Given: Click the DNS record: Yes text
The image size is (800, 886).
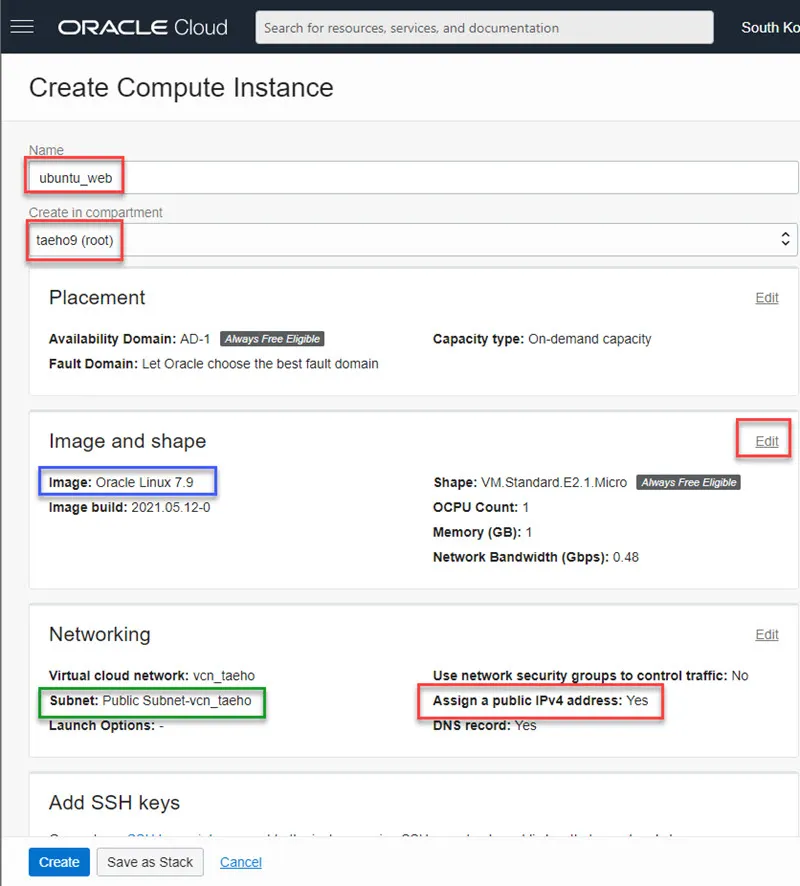Looking at the screenshot, I should 485,726.
